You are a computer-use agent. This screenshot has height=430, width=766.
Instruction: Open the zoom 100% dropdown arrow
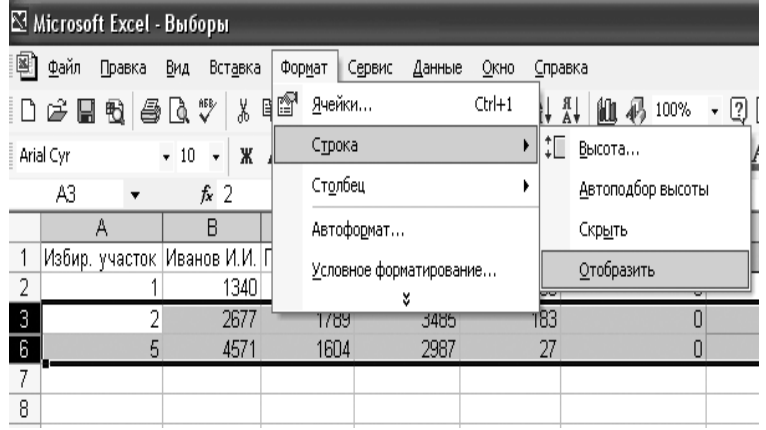[715, 111]
